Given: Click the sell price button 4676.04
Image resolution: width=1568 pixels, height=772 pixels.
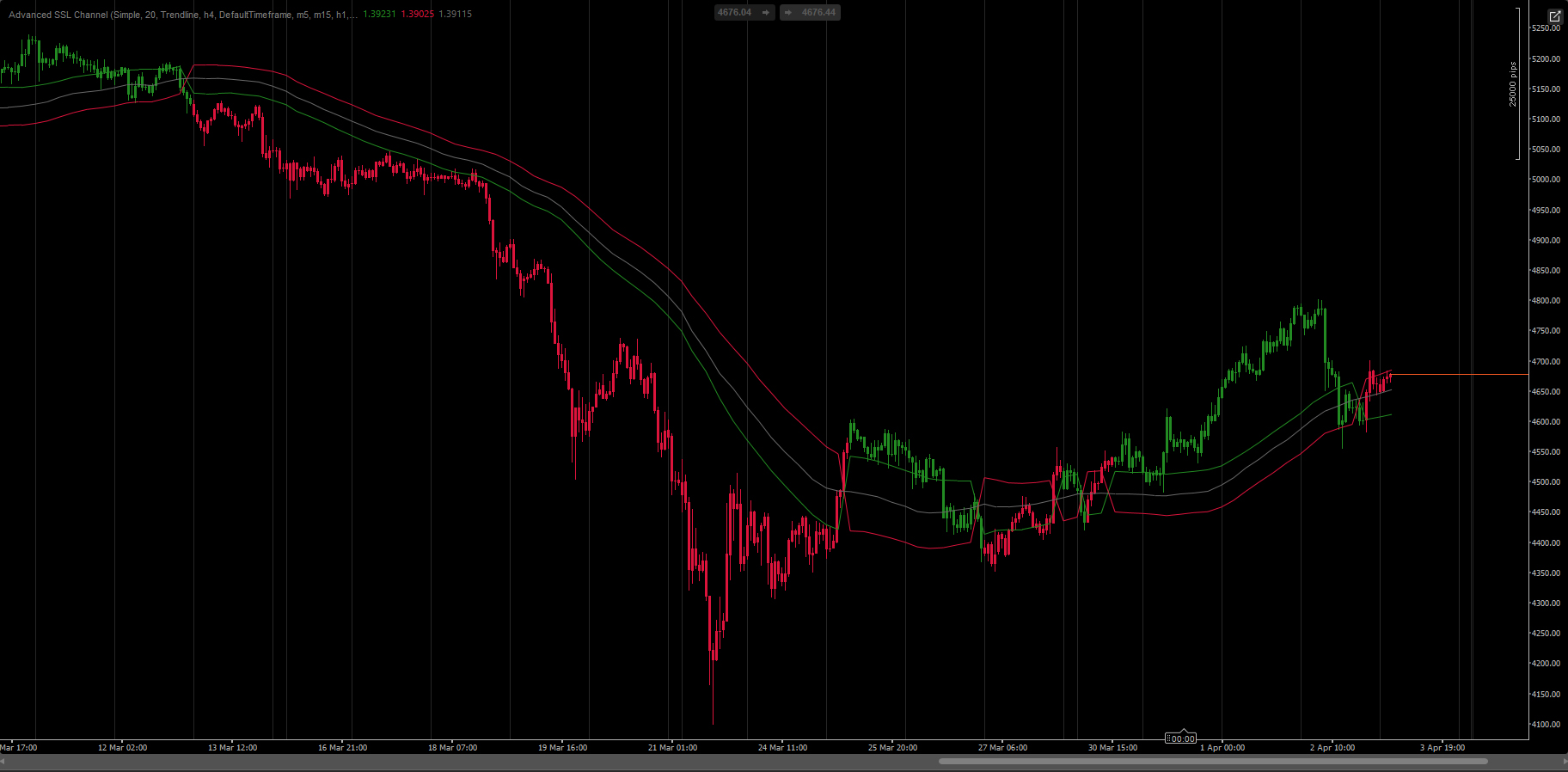Looking at the screenshot, I should (x=744, y=13).
